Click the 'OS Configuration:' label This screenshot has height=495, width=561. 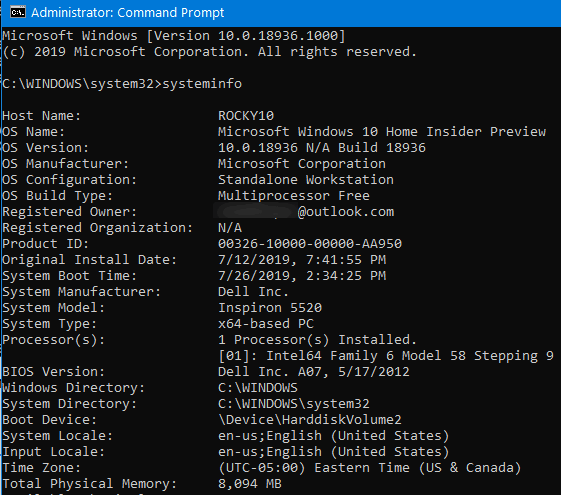tap(70, 180)
